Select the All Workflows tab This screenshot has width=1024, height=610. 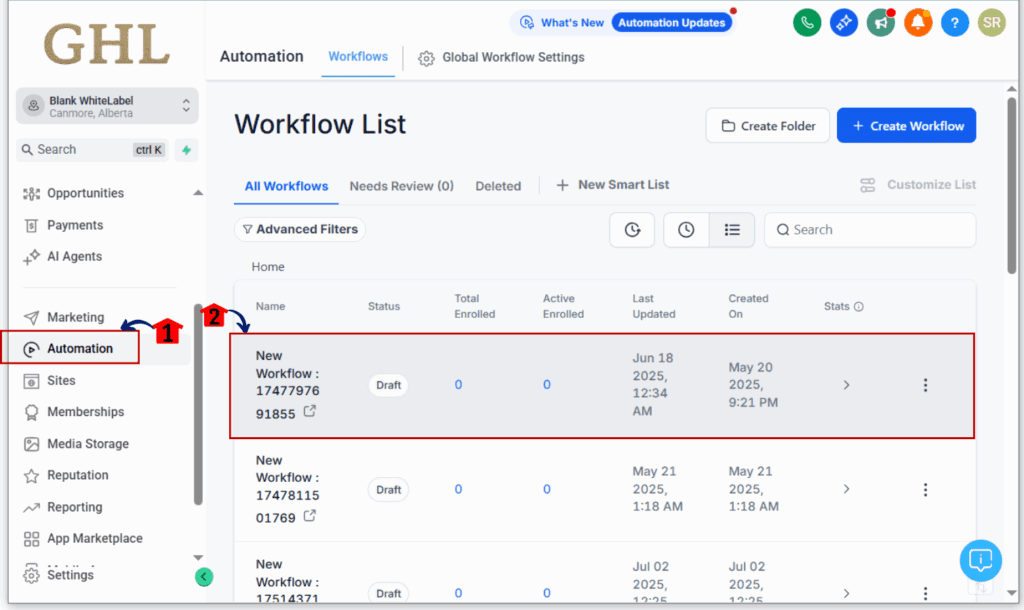click(x=286, y=186)
